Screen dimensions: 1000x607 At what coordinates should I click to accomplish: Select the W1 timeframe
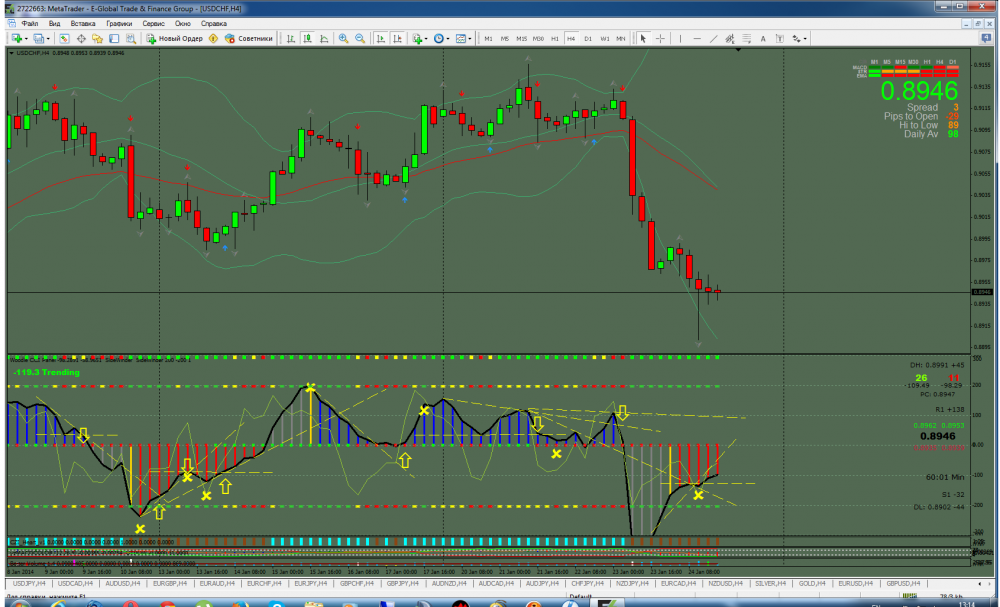click(x=604, y=38)
